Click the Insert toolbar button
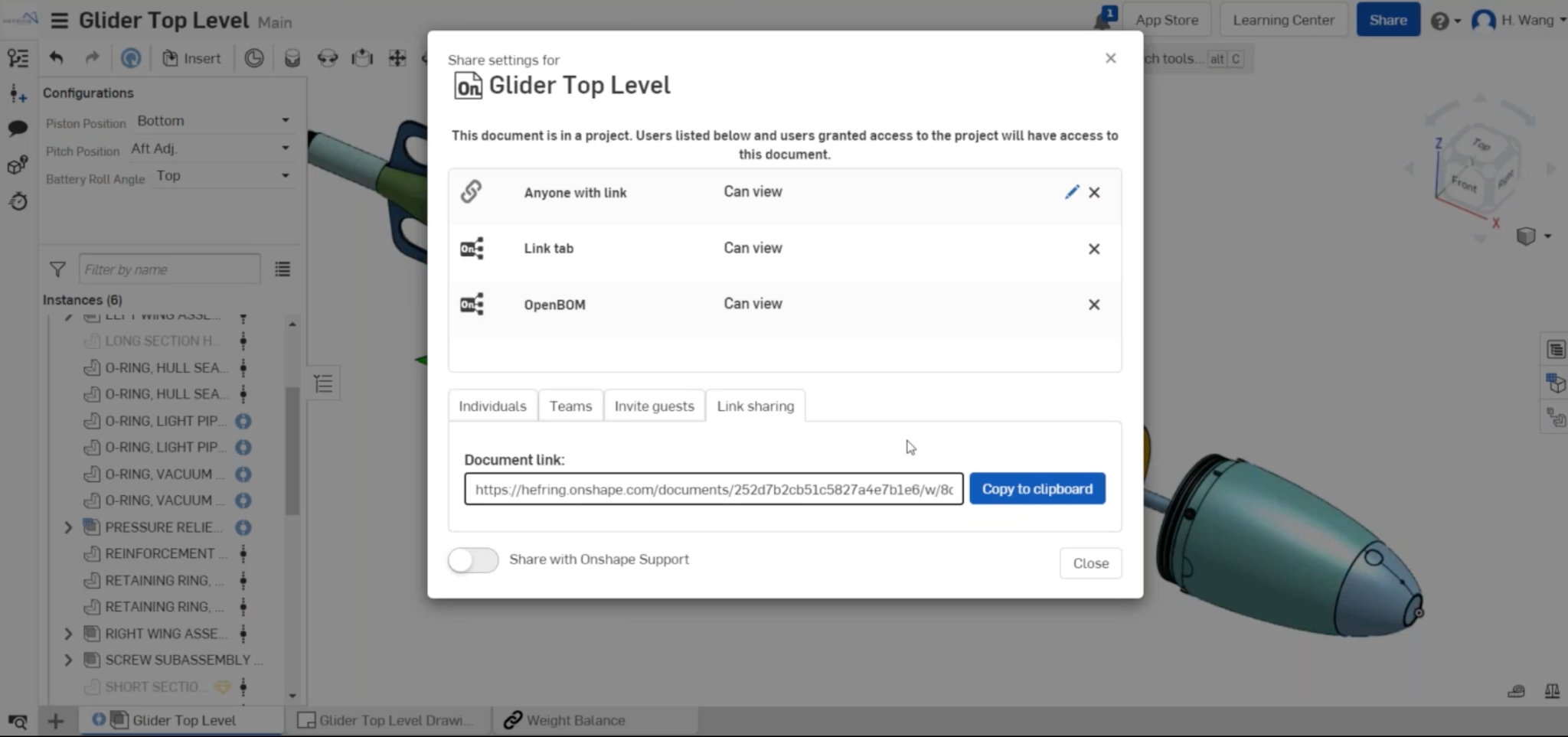 [191, 58]
